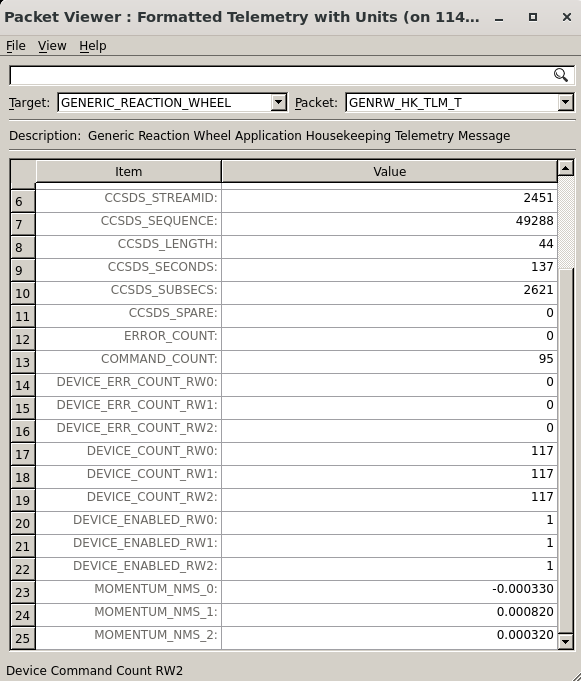Screen dimensions: 581x681
Task: Click the Value column header
Action: 390,172
